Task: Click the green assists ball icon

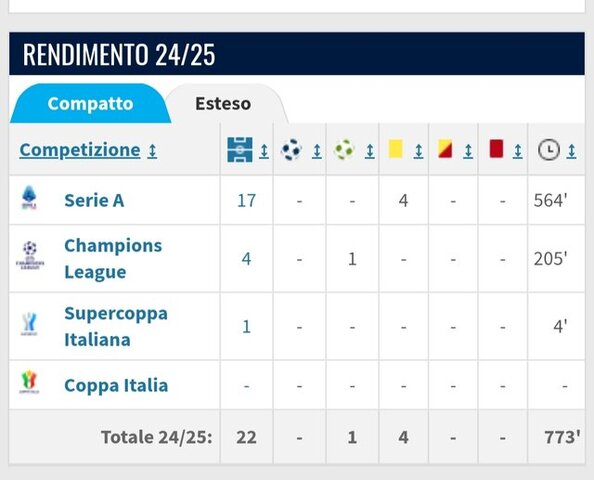Action: (x=344, y=150)
